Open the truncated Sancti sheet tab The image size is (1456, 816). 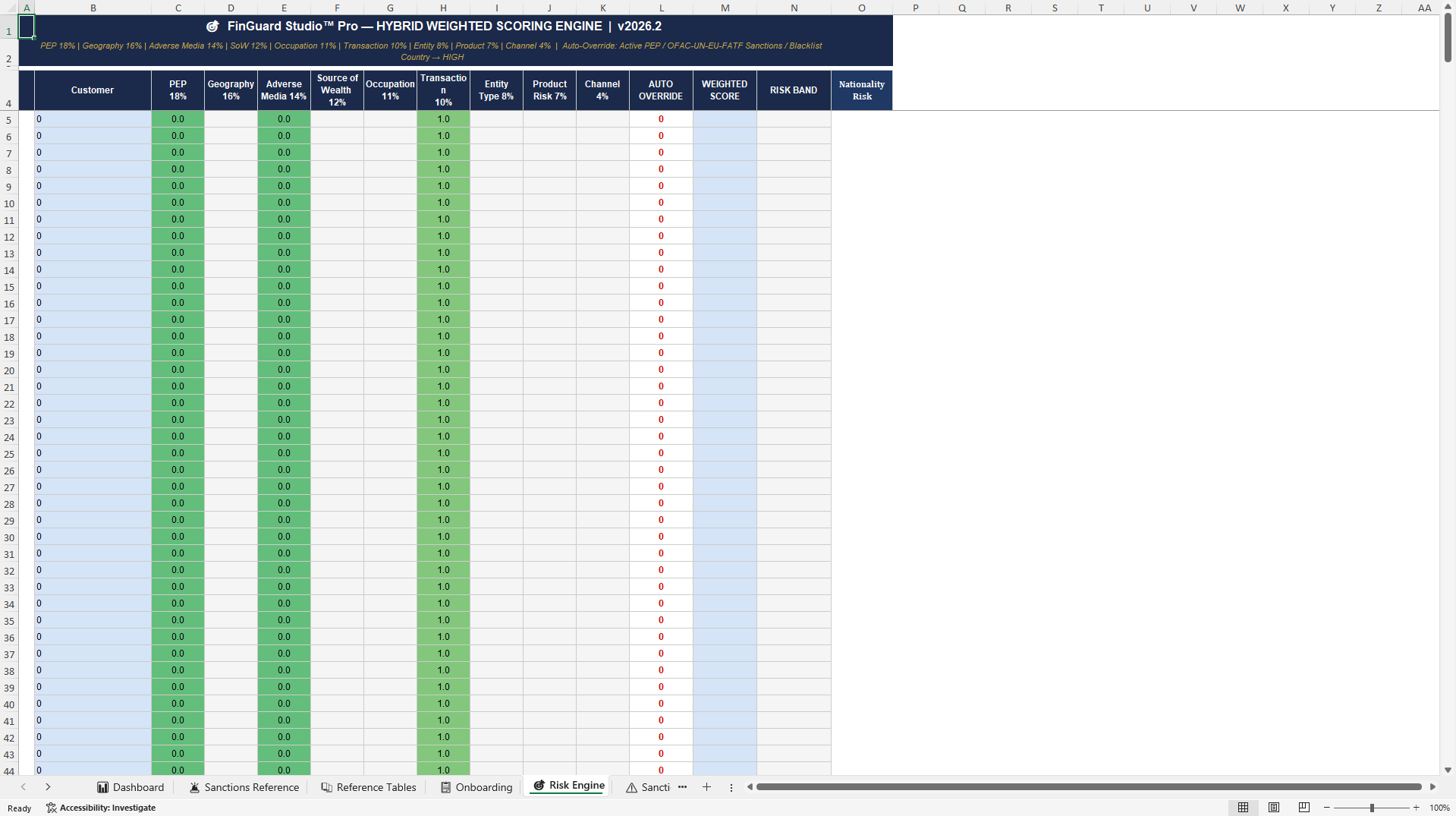648,787
